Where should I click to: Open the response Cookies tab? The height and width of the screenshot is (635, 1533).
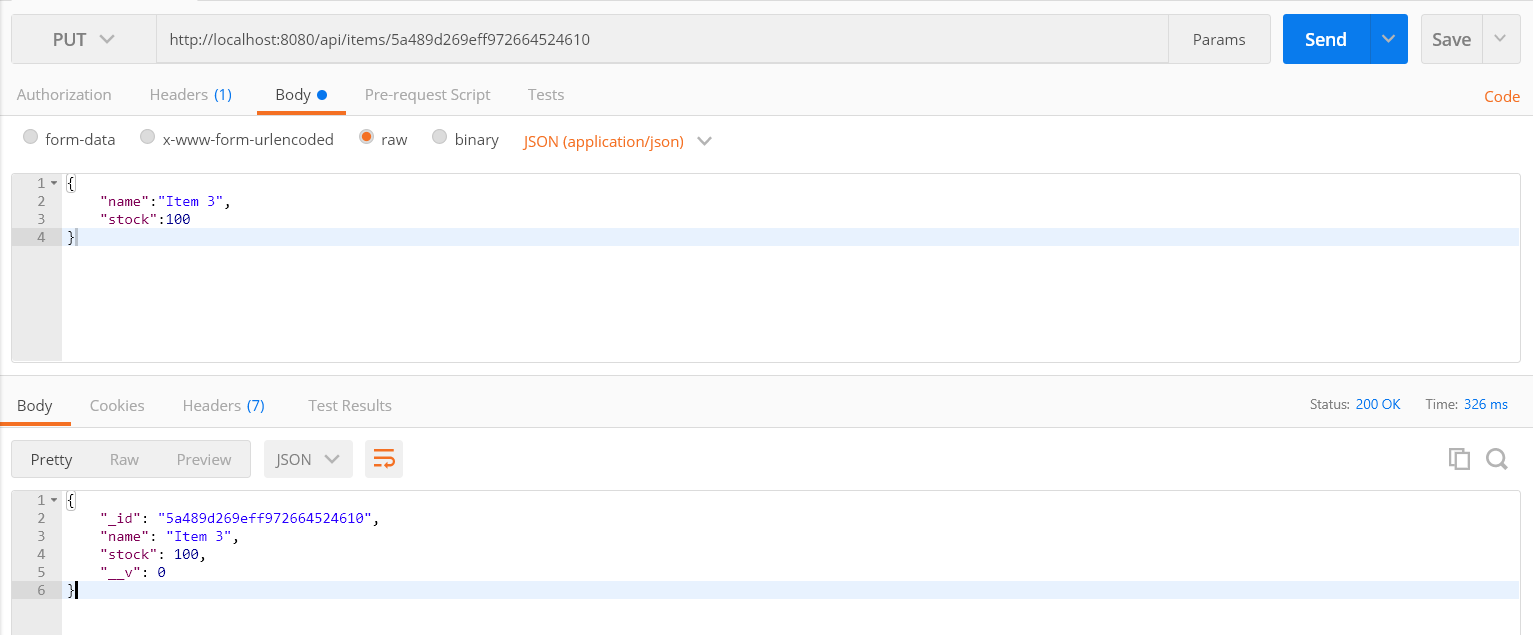tap(117, 405)
